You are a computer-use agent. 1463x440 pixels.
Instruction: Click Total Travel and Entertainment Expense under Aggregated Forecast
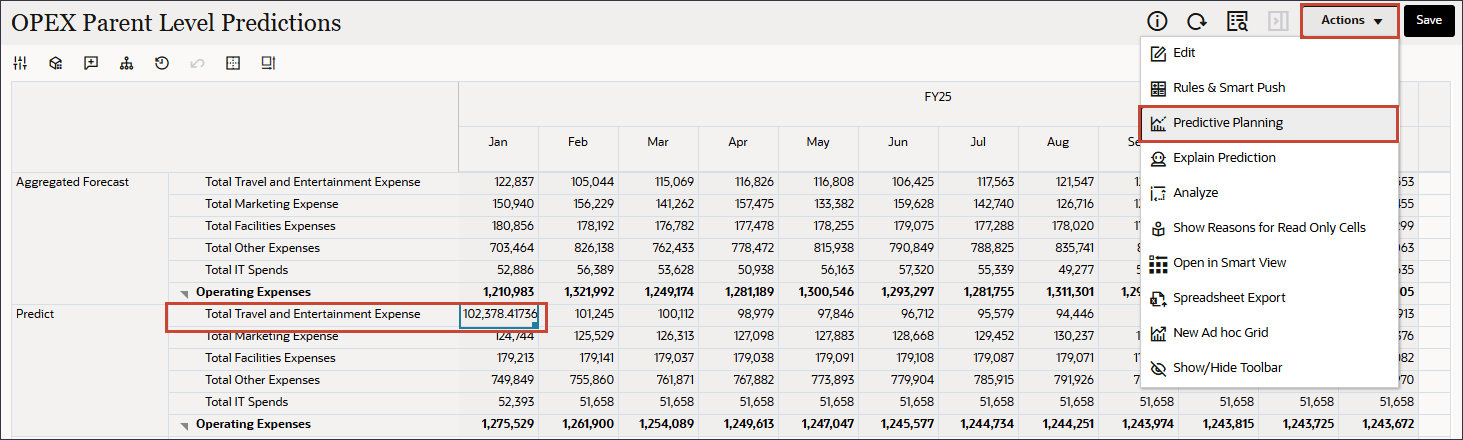click(x=313, y=182)
